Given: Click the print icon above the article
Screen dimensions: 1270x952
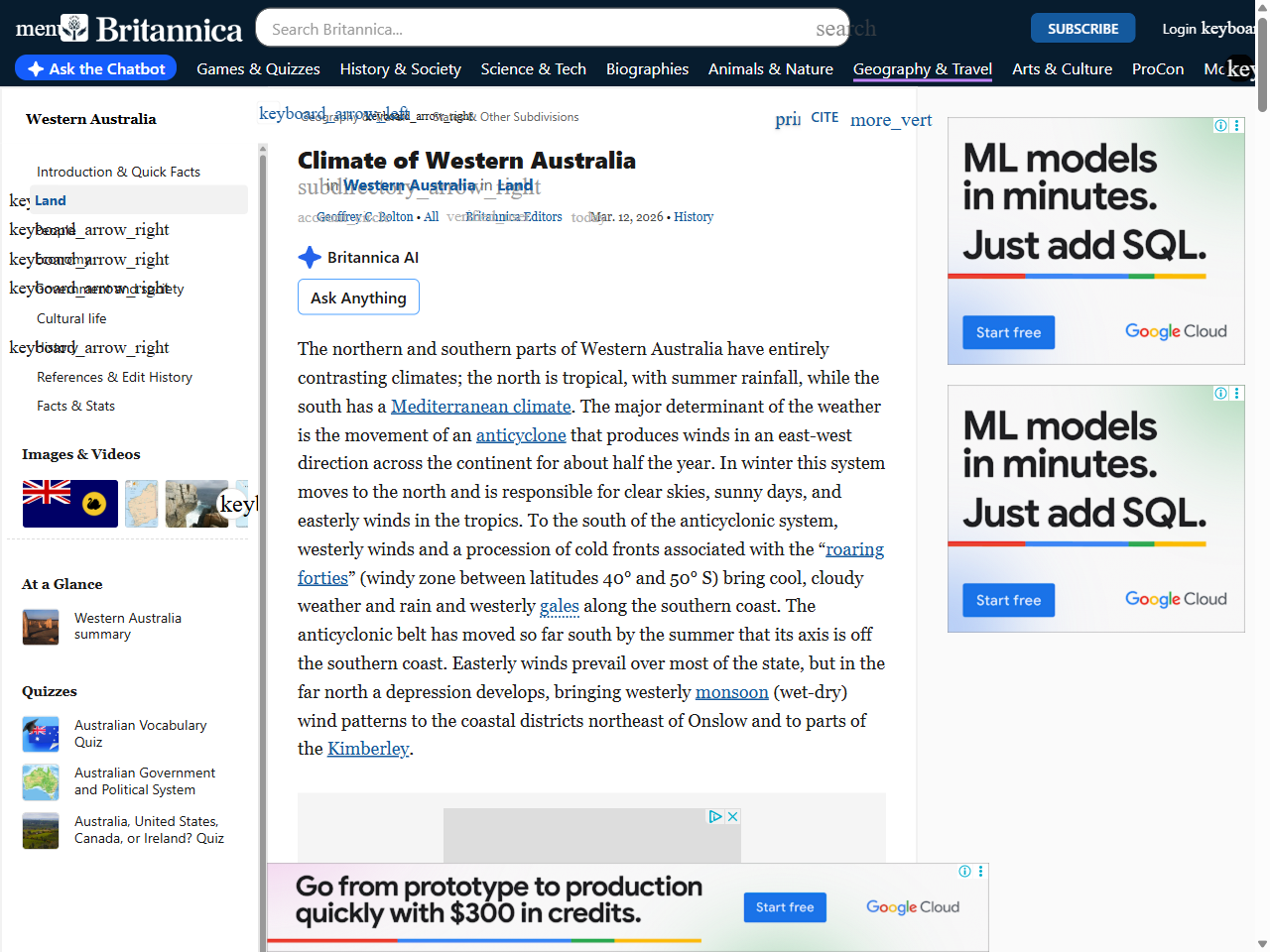Looking at the screenshot, I should (786, 118).
